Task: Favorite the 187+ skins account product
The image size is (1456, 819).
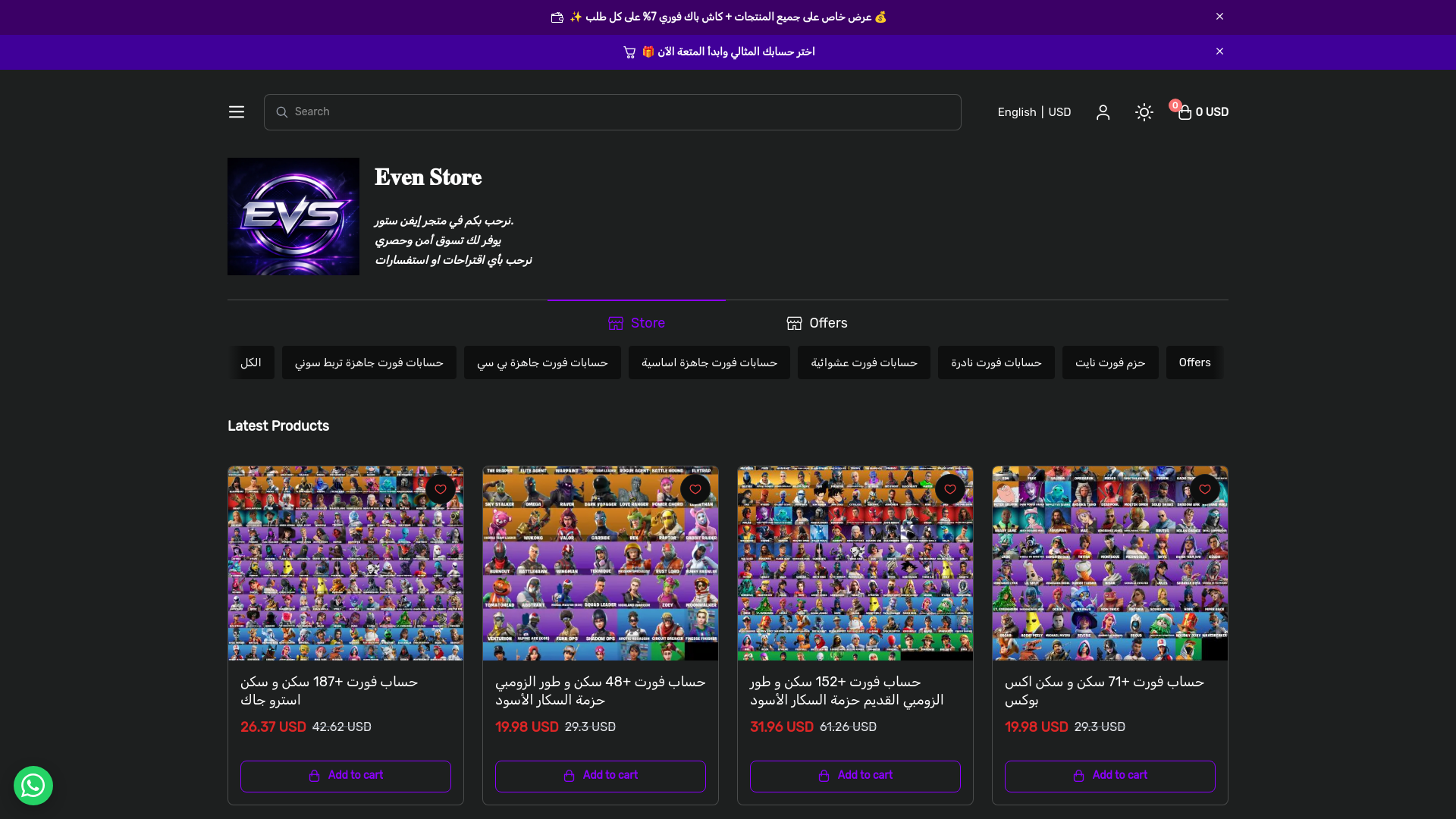Action: tap(441, 489)
